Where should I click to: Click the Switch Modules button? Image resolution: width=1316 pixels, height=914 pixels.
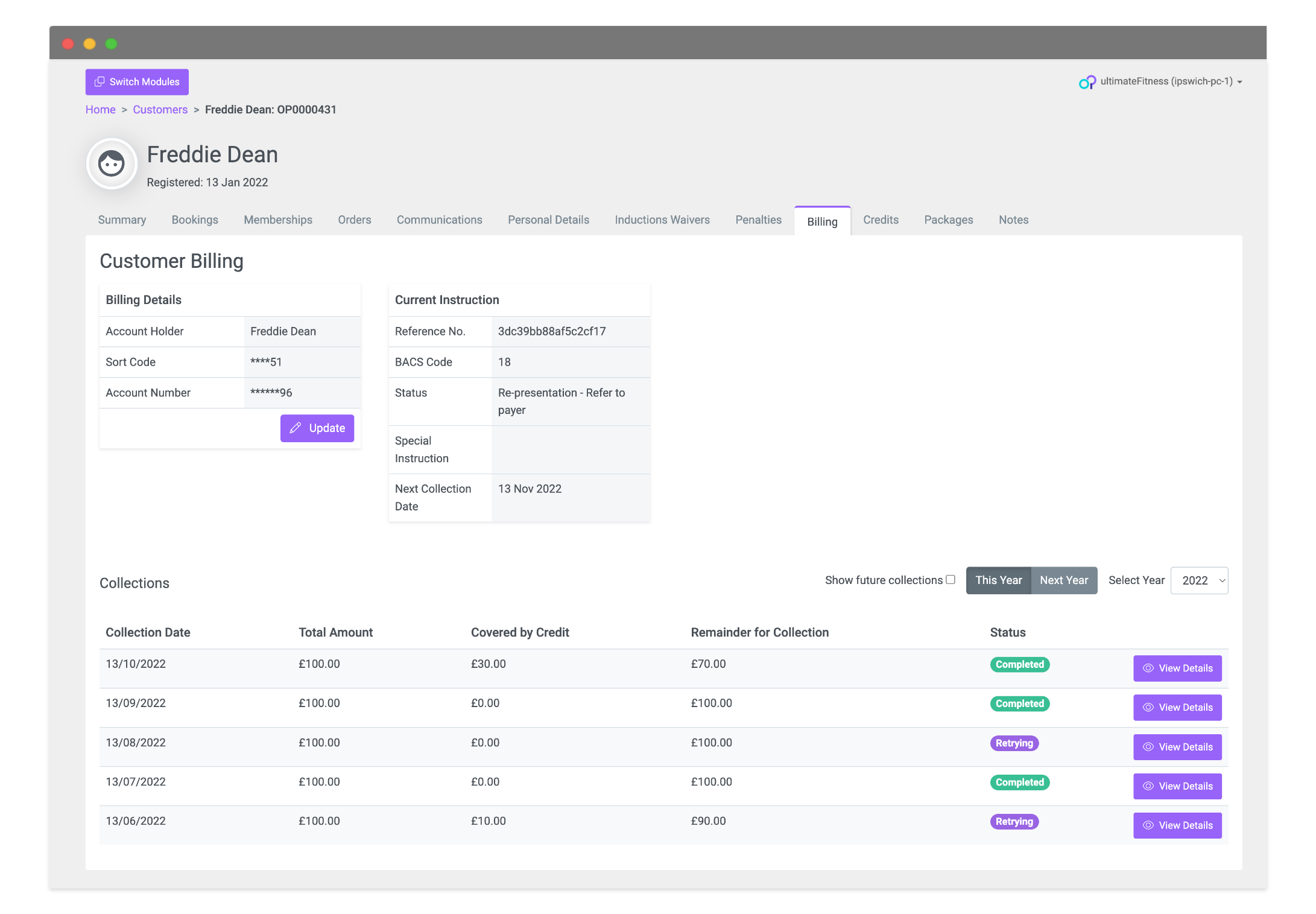[x=137, y=82]
